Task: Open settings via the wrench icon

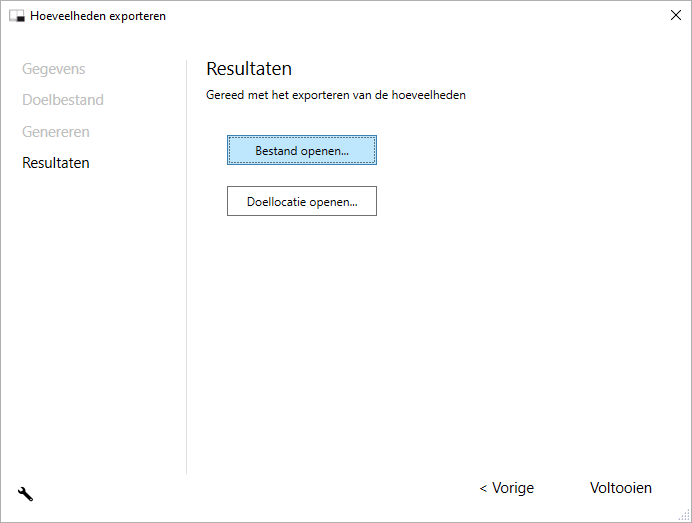Action: (x=26, y=493)
